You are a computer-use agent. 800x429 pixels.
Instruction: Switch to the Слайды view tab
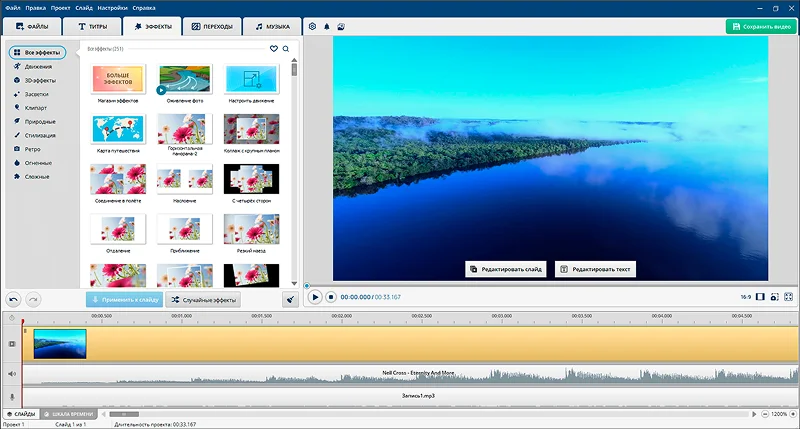(x=21, y=414)
